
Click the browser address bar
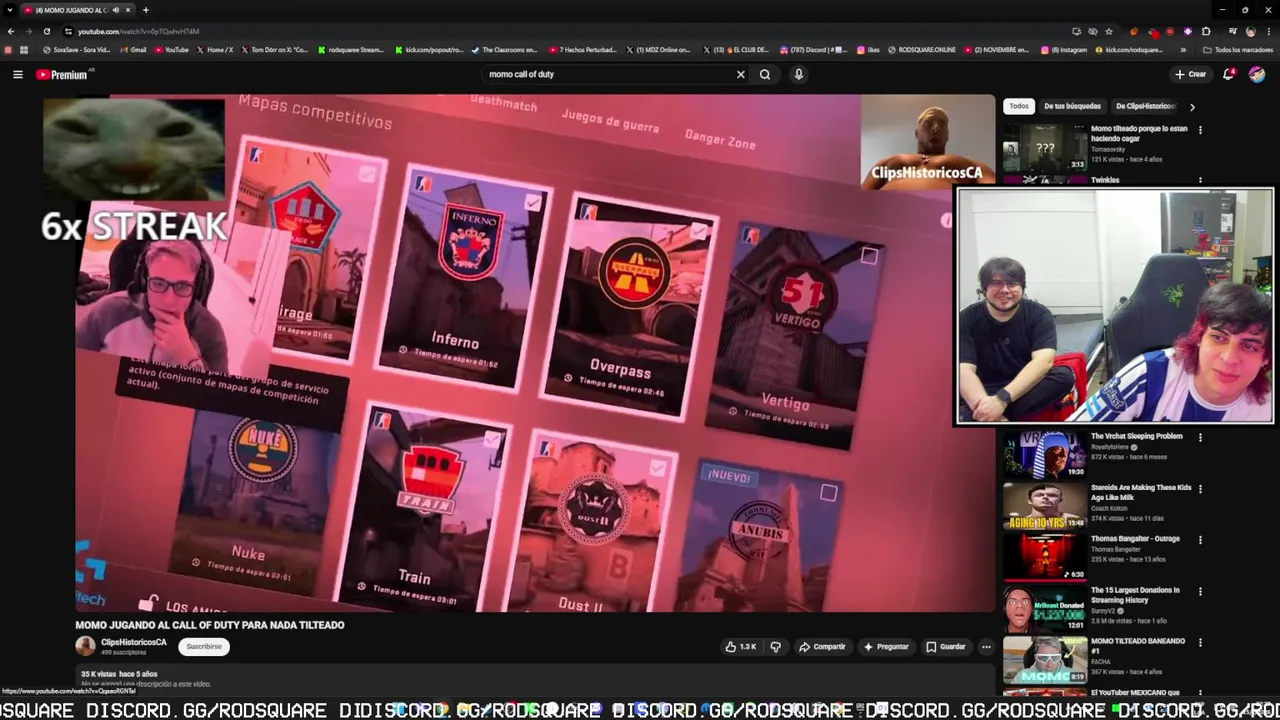(560, 31)
